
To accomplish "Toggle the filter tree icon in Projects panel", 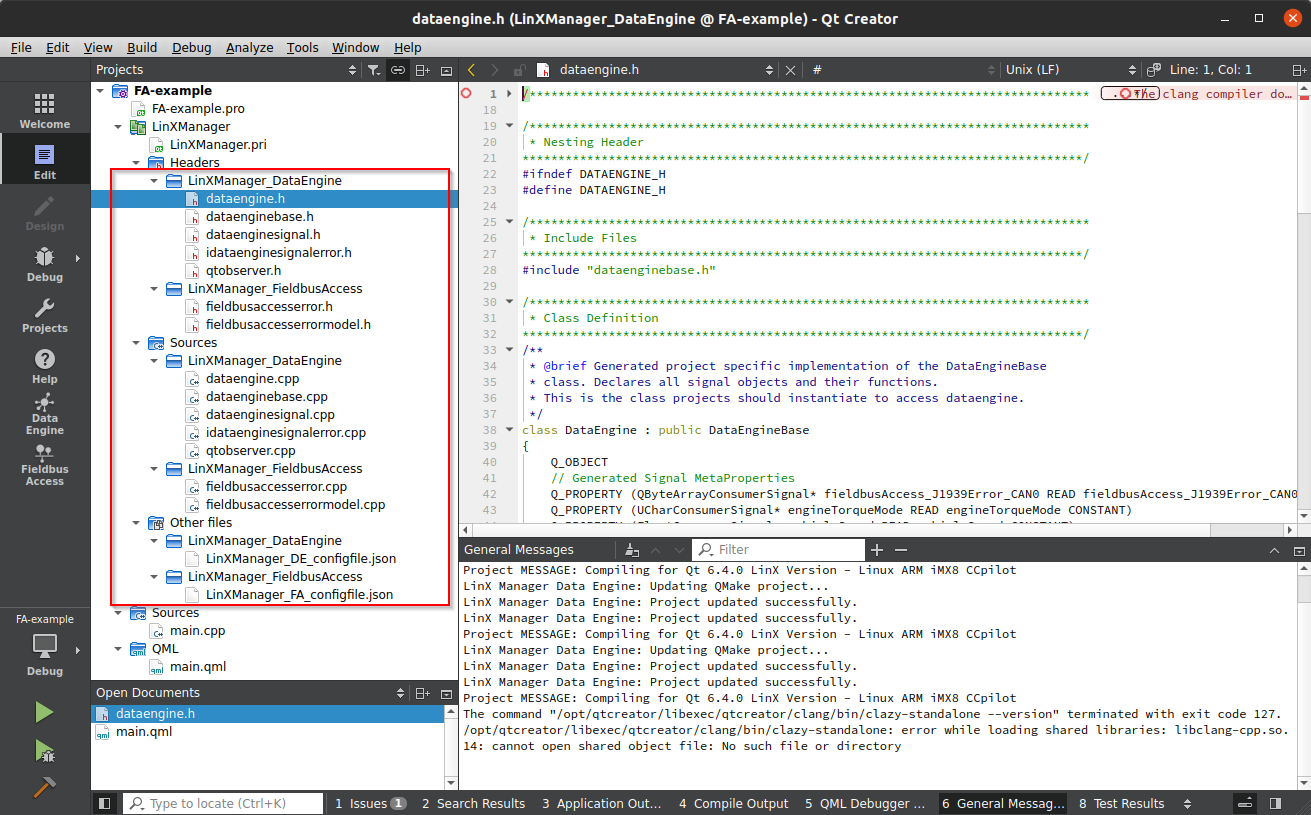I will pos(374,69).
